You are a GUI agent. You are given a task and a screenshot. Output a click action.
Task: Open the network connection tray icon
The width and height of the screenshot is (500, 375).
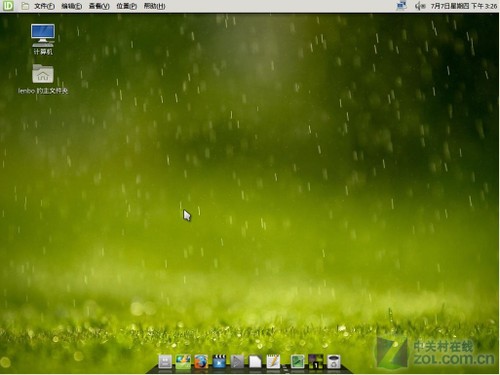pos(402,6)
